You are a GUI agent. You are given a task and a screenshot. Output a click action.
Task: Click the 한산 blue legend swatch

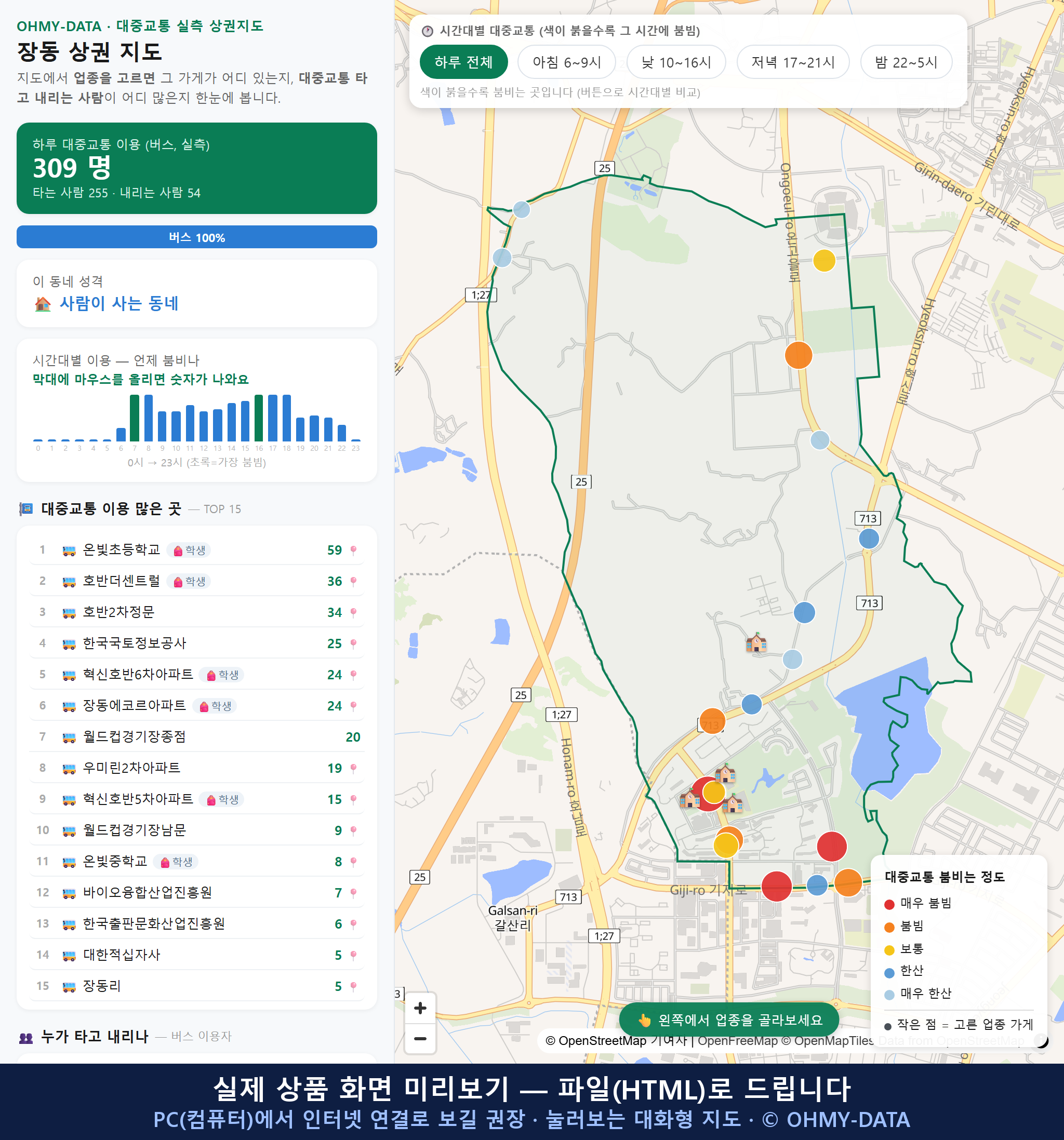pos(889,973)
